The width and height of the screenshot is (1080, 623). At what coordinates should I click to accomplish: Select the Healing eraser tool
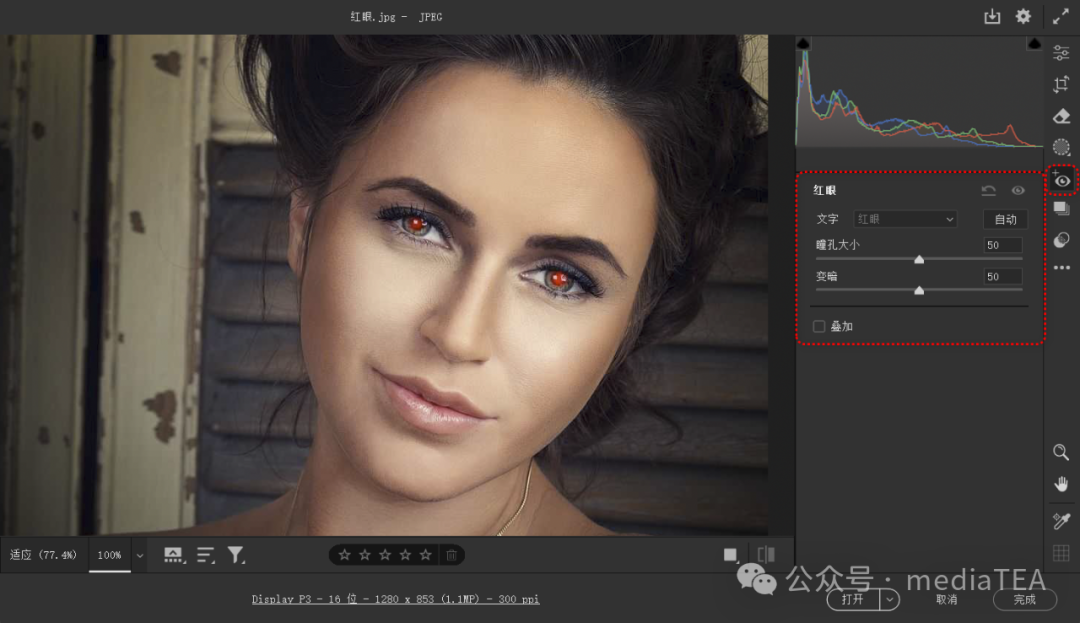tap(1061, 116)
